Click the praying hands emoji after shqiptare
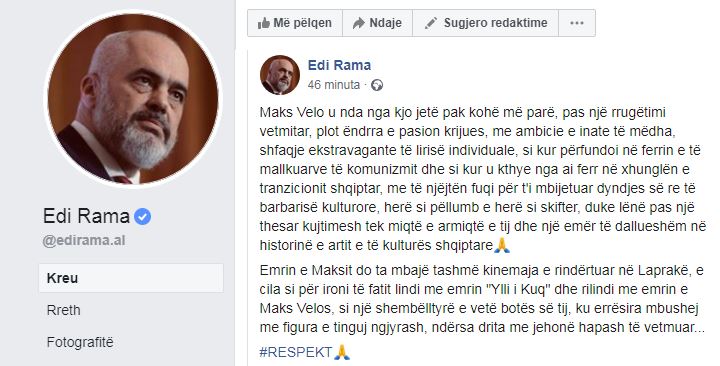Viewport: 720px width, 366px height. coord(502,246)
